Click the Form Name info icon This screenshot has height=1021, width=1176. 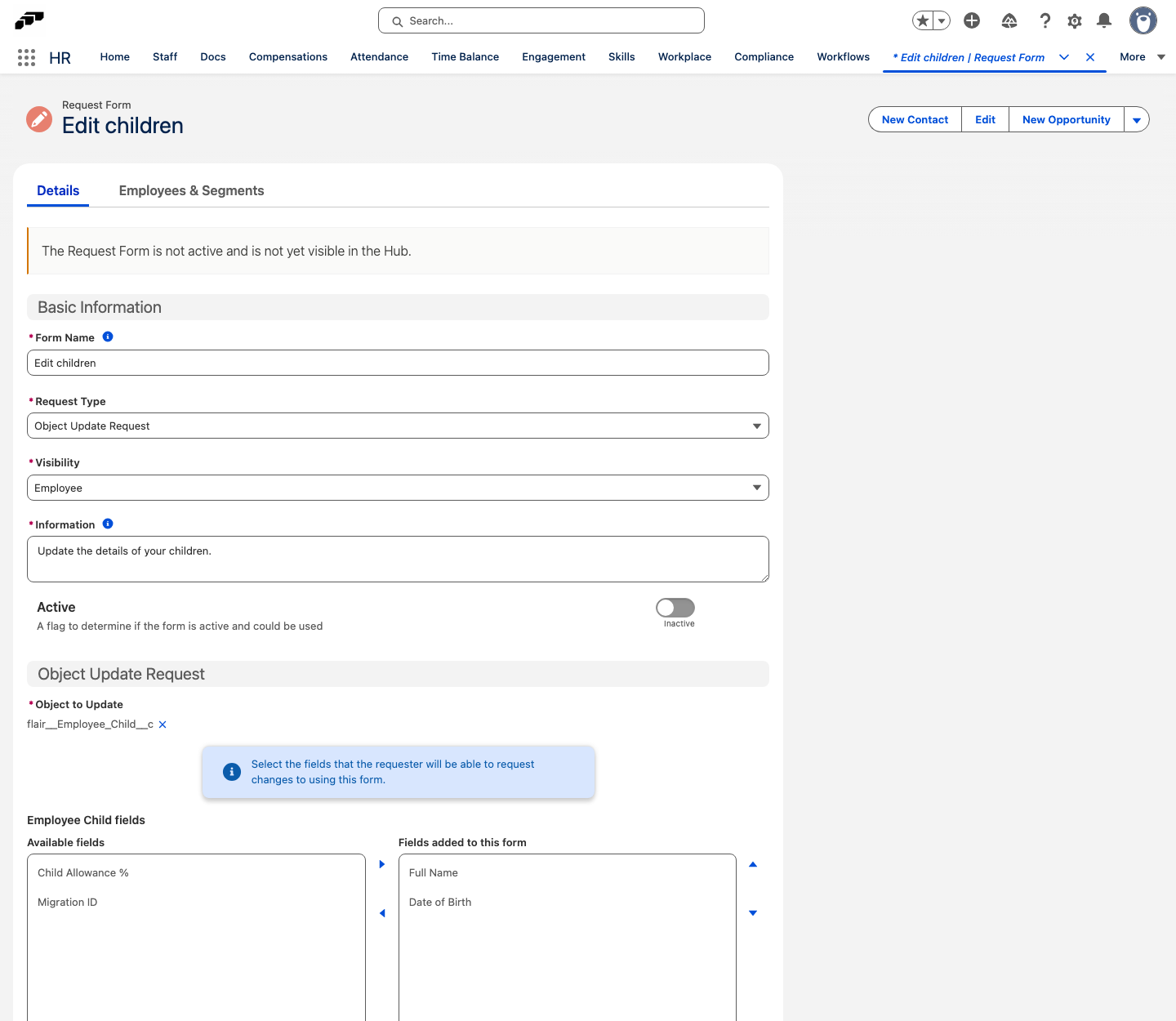click(108, 337)
